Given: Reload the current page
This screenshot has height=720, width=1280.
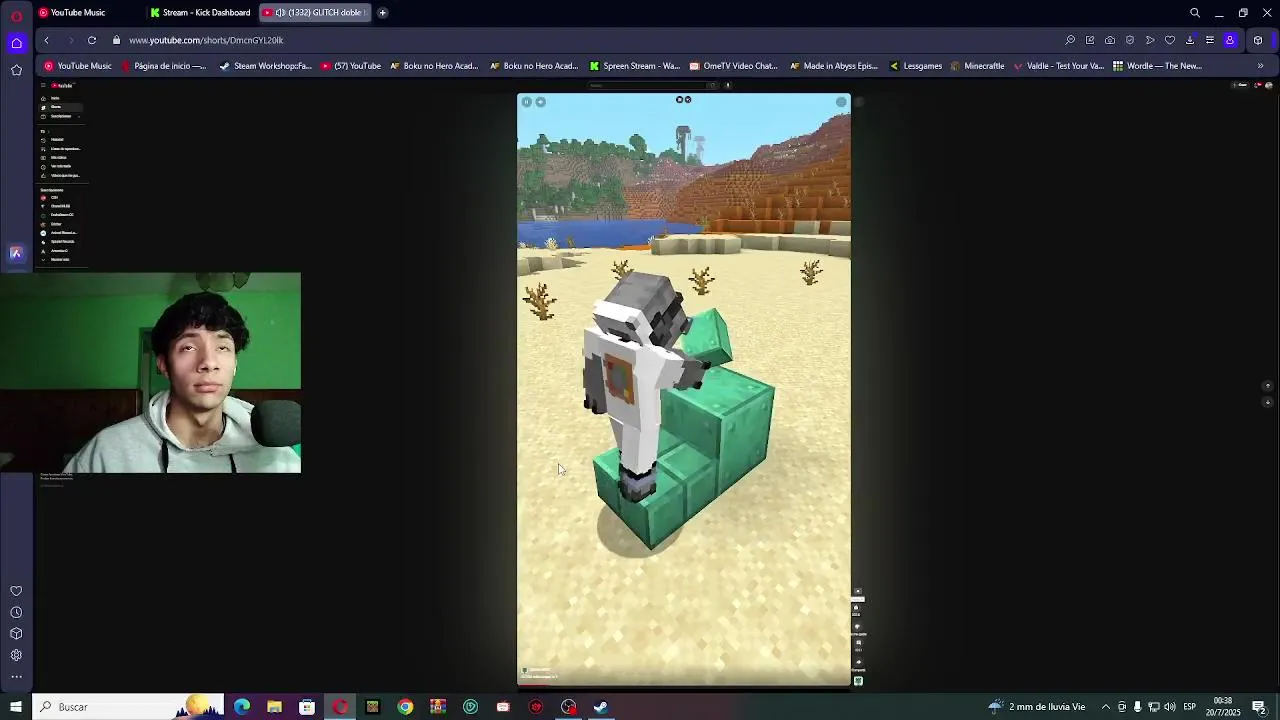Looking at the screenshot, I should [x=92, y=40].
